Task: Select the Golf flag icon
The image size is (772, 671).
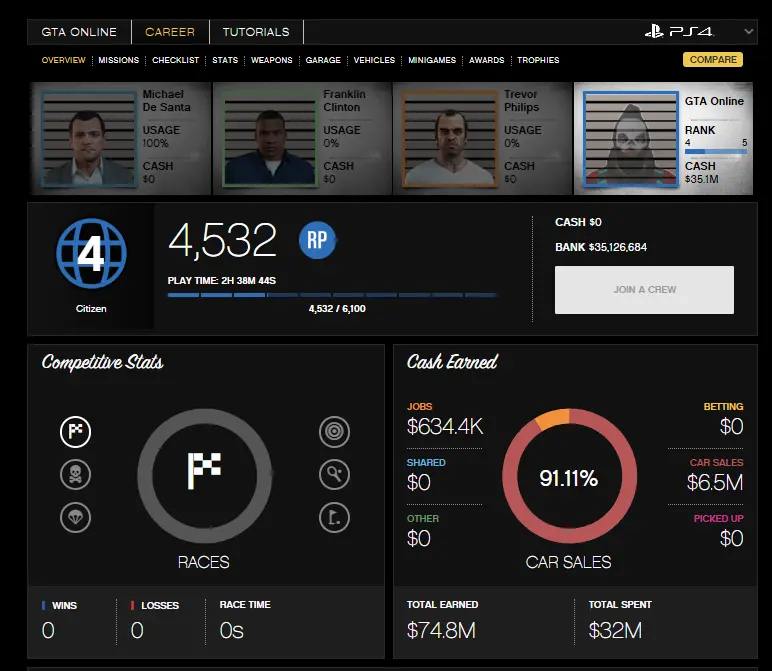Action: [334, 517]
